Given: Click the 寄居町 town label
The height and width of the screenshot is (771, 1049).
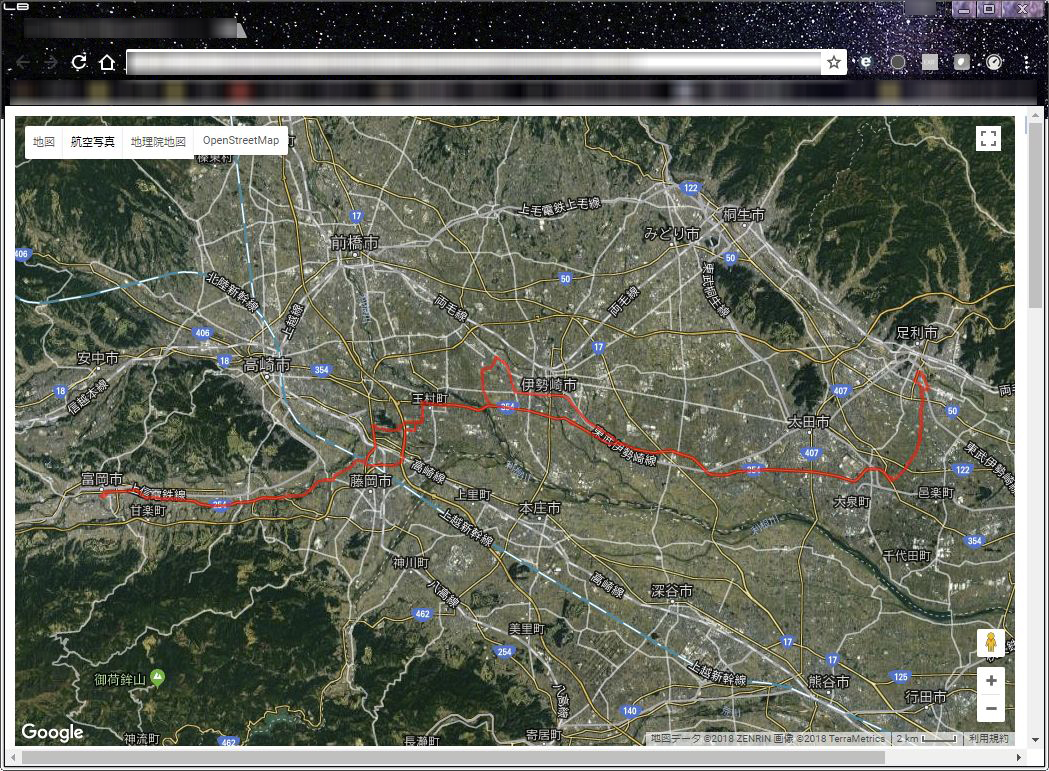Looking at the screenshot, I should tap(543, 735).
